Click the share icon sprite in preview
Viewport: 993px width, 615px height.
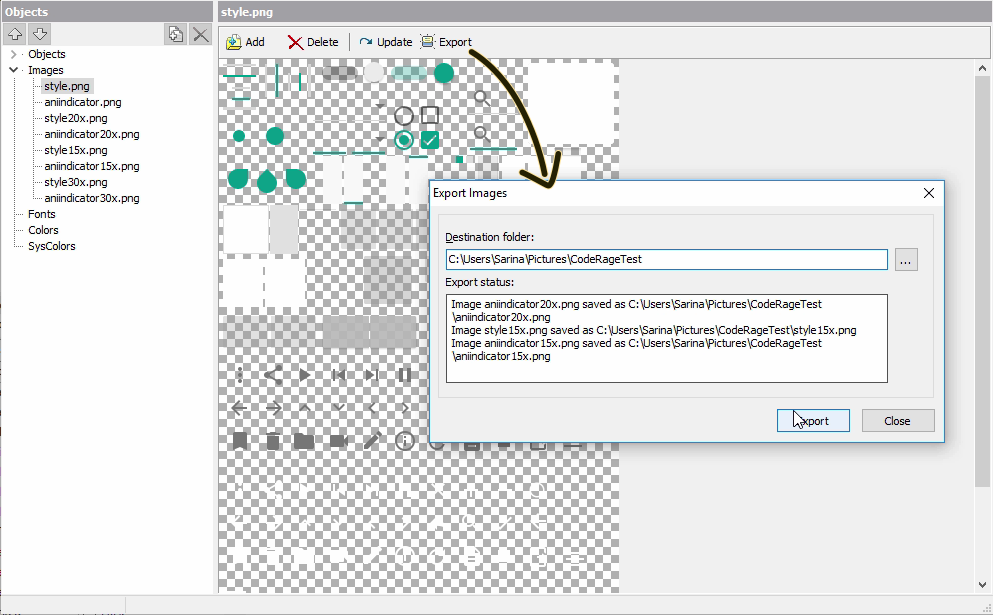coord(273,375)
